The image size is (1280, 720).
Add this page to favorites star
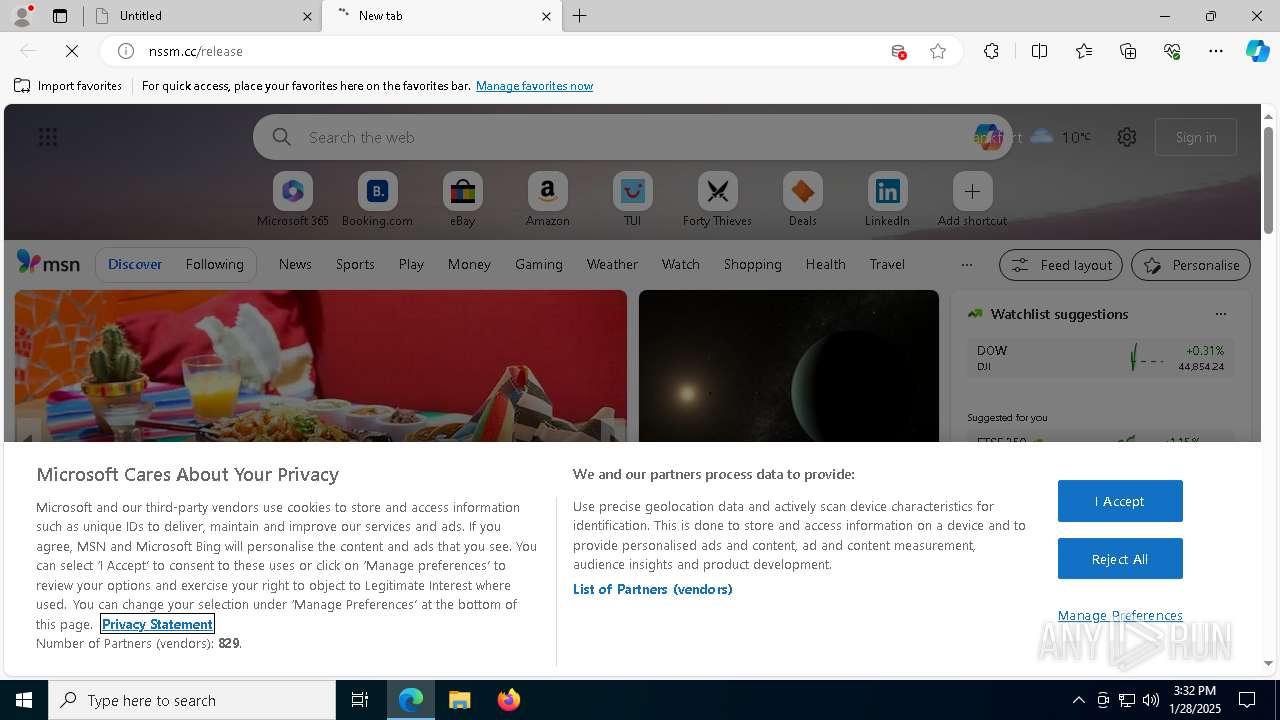(938, 51)
